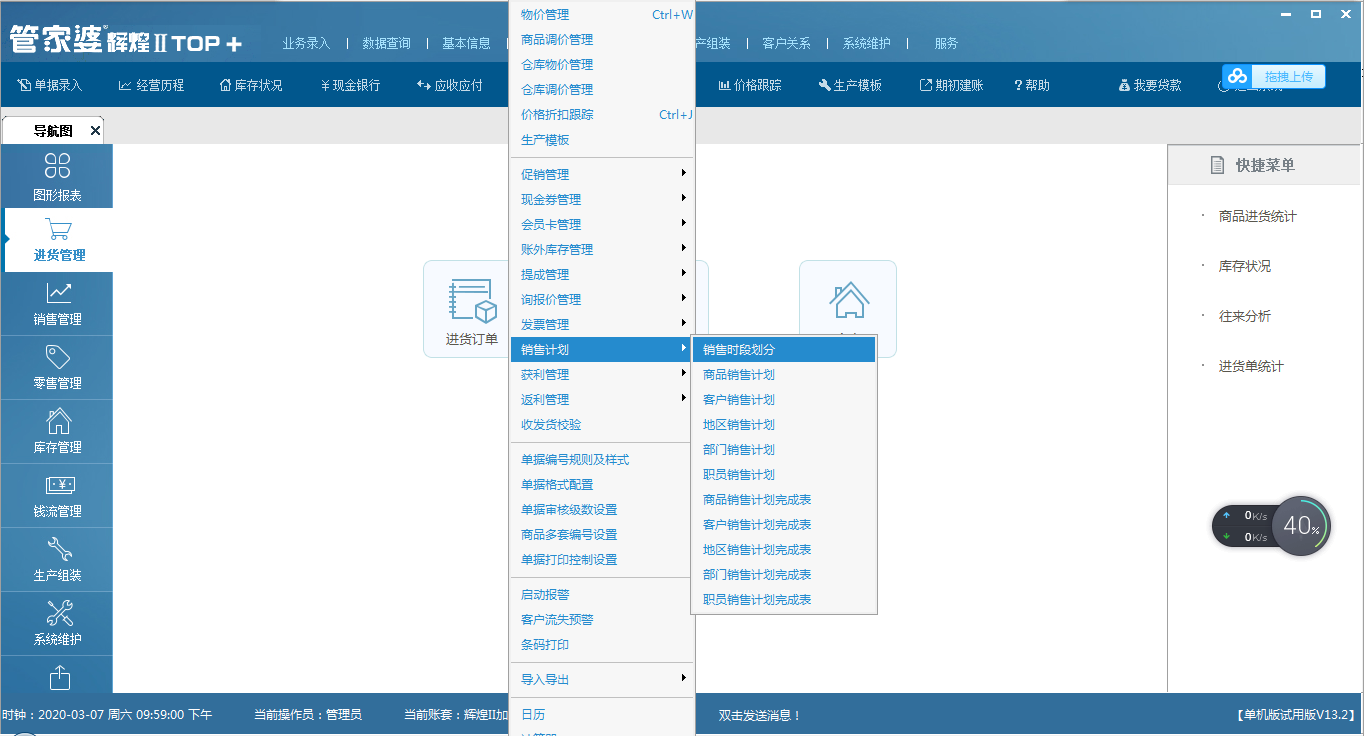Select 条码打印 menu entry
Viewport: 1364px width, 736px height.
tap(602, 644)
